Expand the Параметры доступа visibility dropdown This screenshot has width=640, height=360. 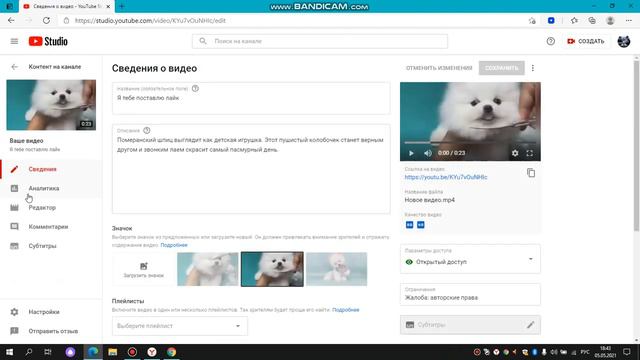pos(470,259)
